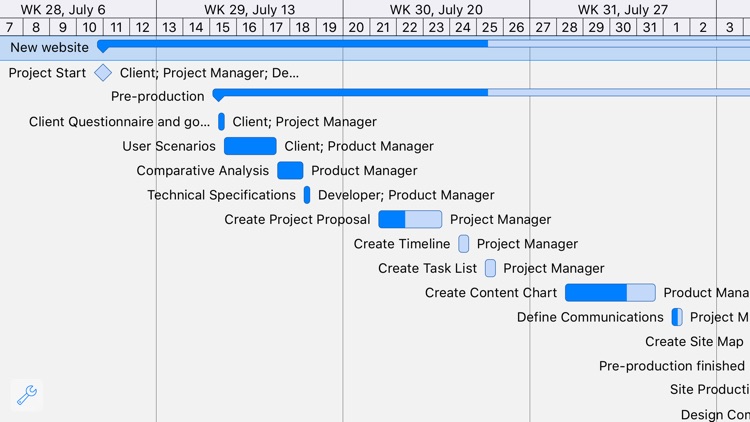Click the 'WK 29, July 13' header

click(249, 10)
